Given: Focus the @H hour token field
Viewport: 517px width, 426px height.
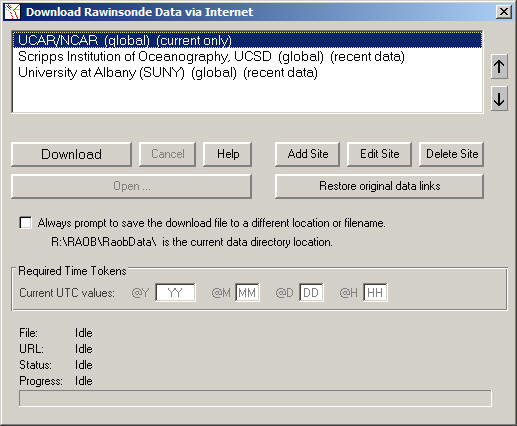Looking at the screenshot, I should pos(375,293).
